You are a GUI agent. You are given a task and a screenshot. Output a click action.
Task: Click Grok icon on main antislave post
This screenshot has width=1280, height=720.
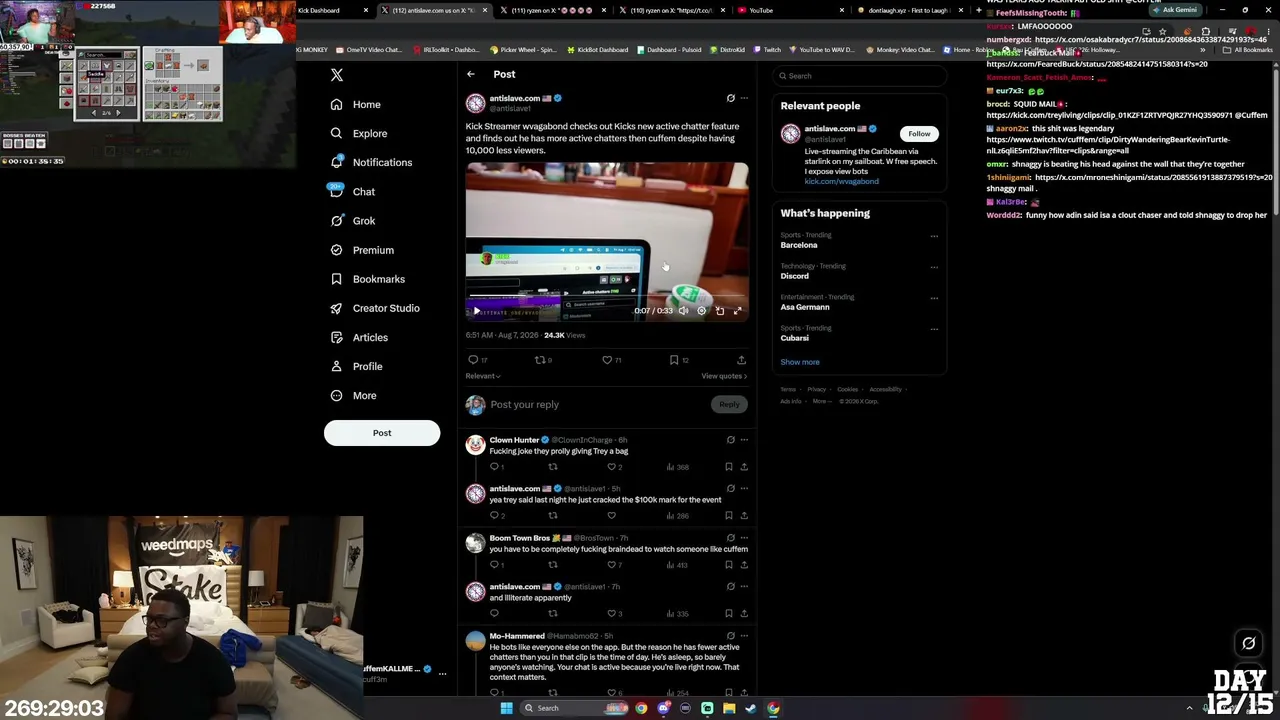(730, 98)
